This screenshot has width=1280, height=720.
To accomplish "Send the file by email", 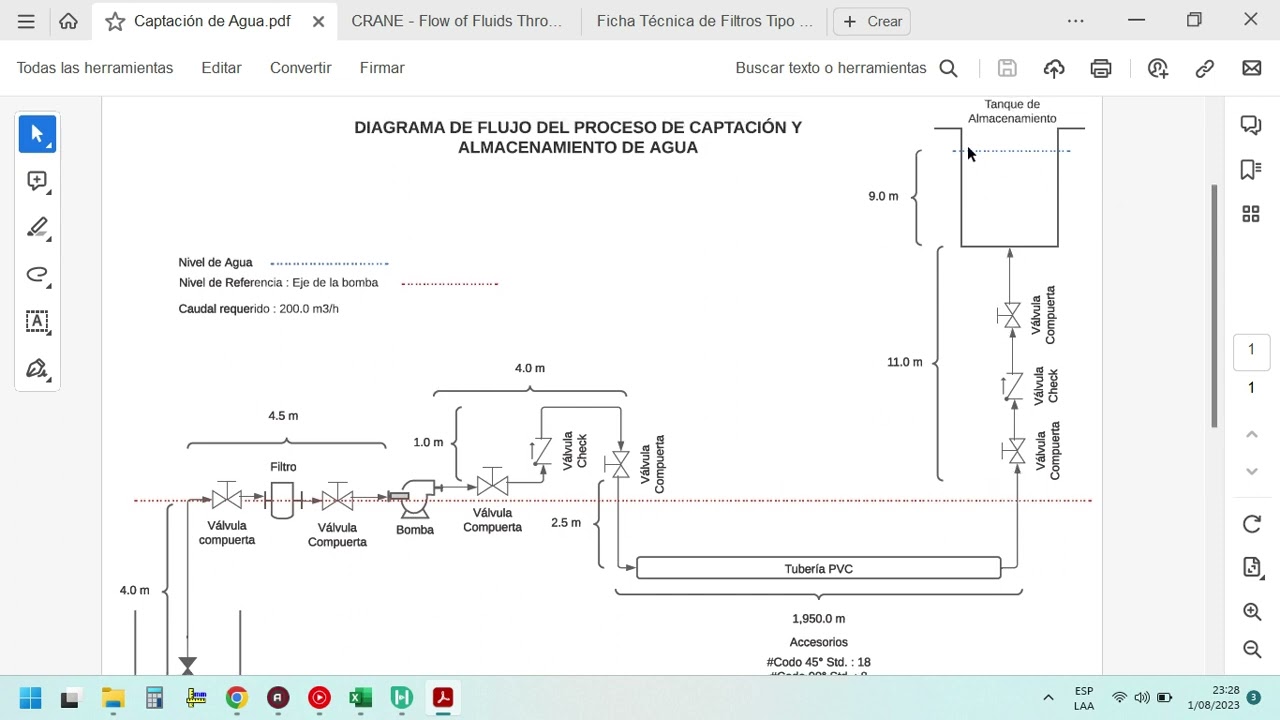I will [x=1252, y=68].
